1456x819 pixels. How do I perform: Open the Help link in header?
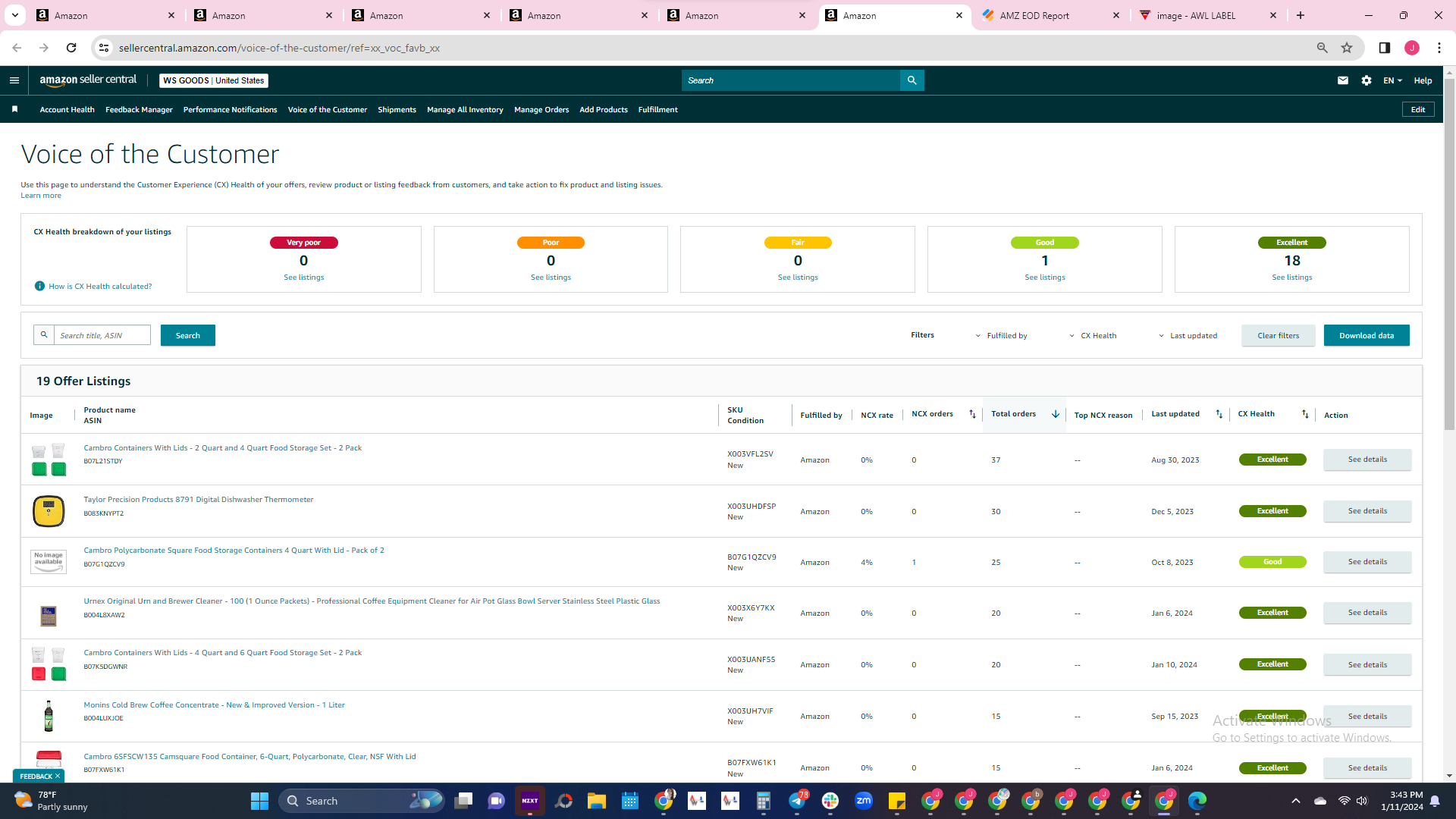coord(1423,80)
